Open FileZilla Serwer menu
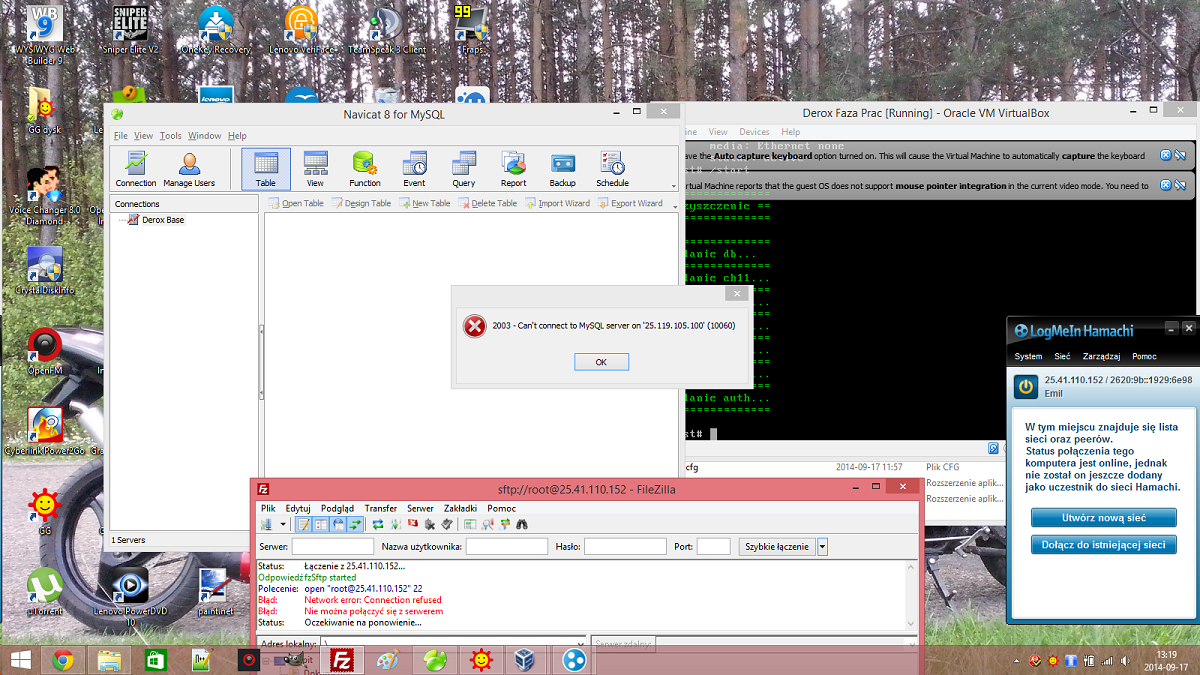The width and height of the screenshot is (1200, 675). pos(420,508)
